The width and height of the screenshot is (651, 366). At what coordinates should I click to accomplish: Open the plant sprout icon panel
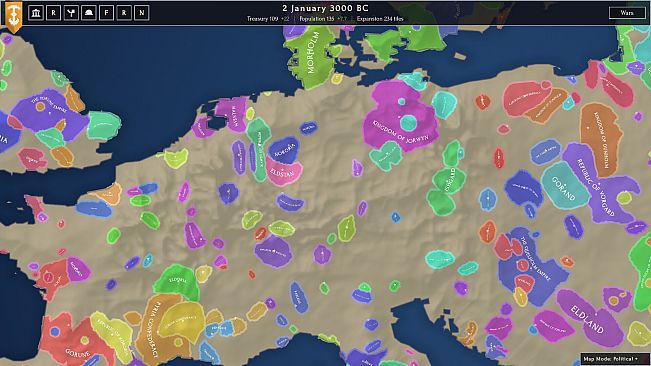coord(71,13)
